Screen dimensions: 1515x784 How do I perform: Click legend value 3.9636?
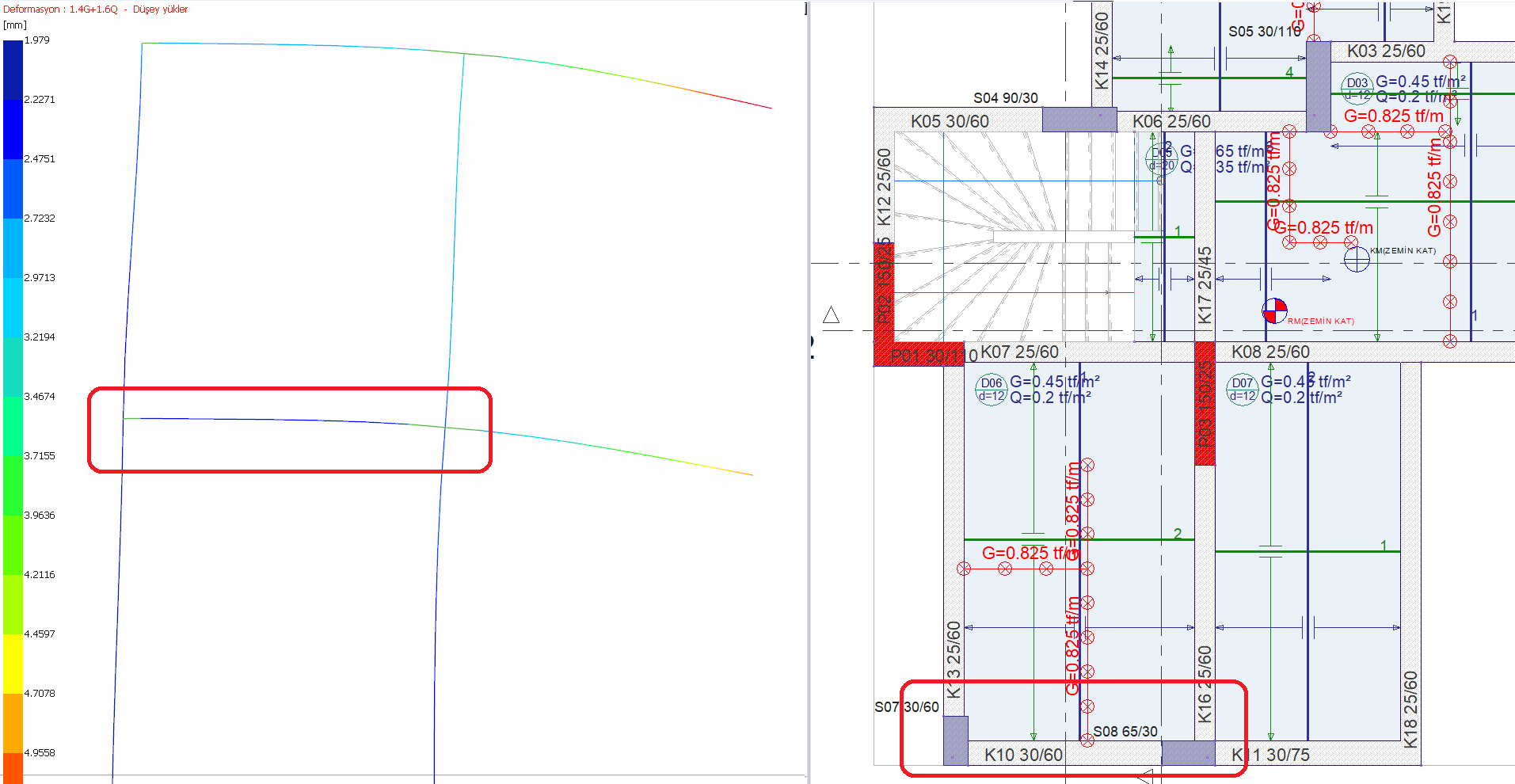click(x=40, y=515)
